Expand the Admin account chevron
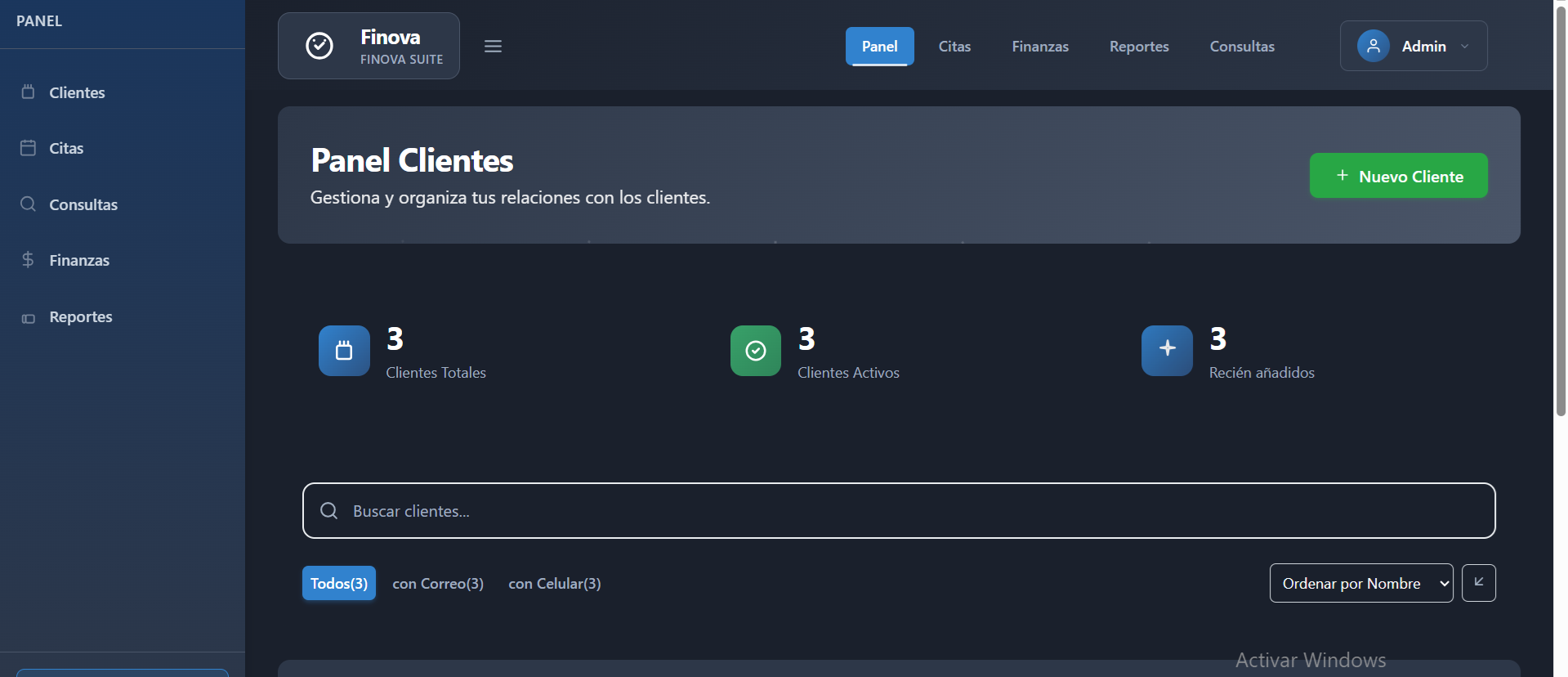Screen dimensions: 1568x677 click(x=1465, y=47)
